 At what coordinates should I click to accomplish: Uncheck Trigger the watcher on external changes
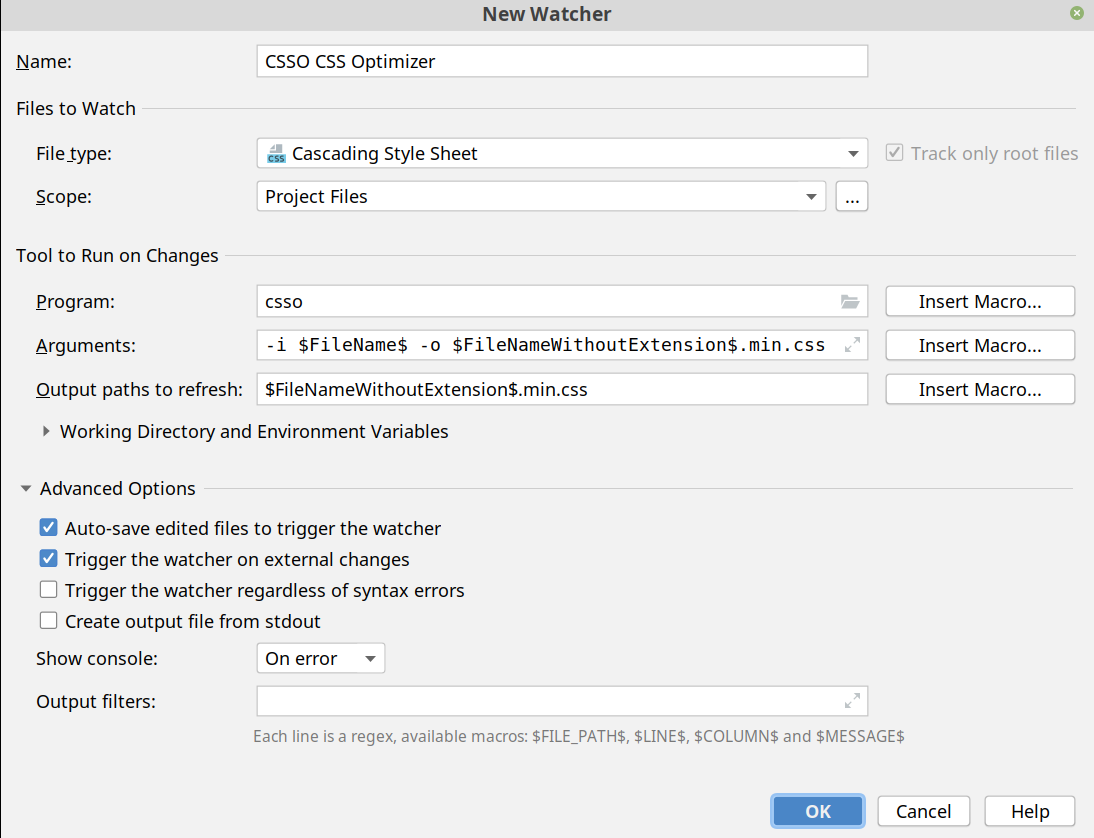(48, 559)
